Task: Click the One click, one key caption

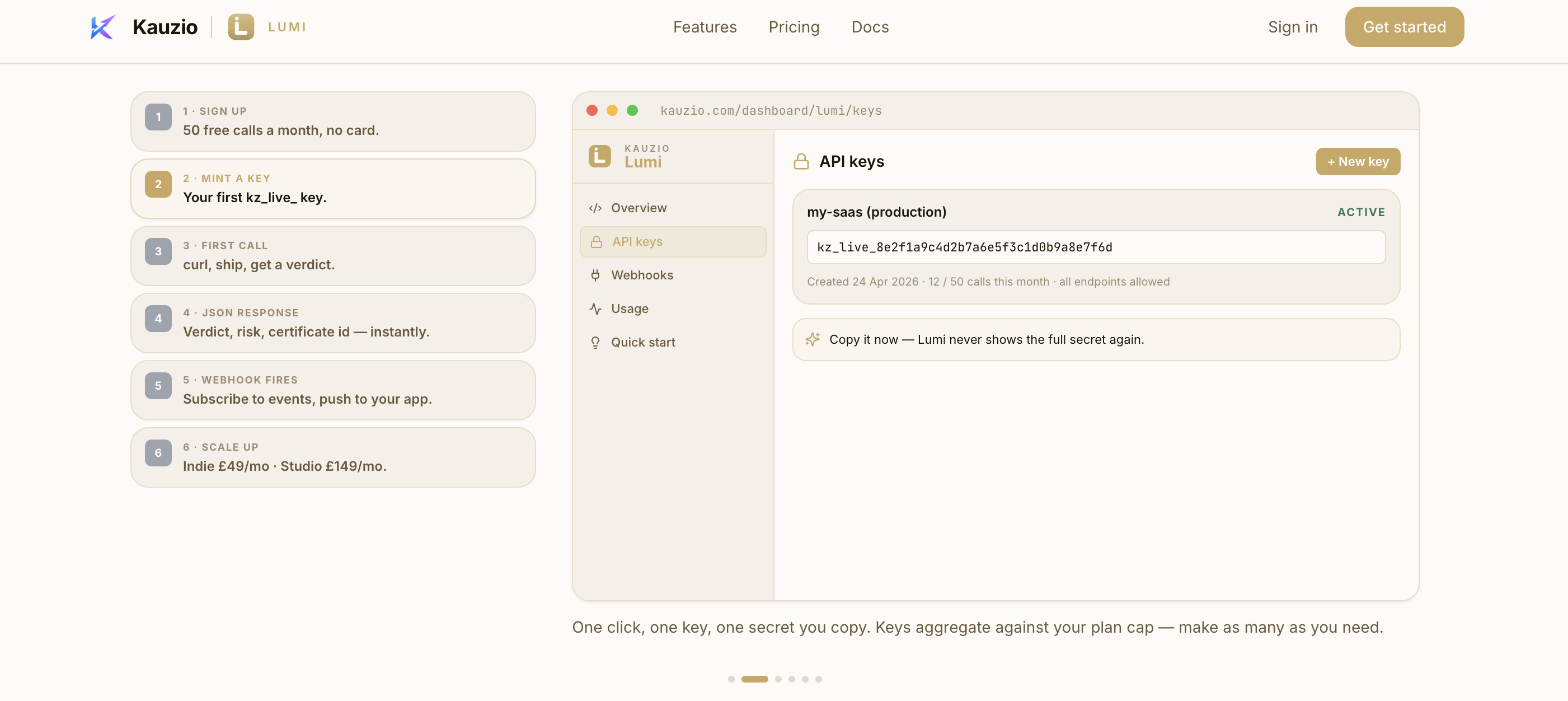Action: (978, 627)
